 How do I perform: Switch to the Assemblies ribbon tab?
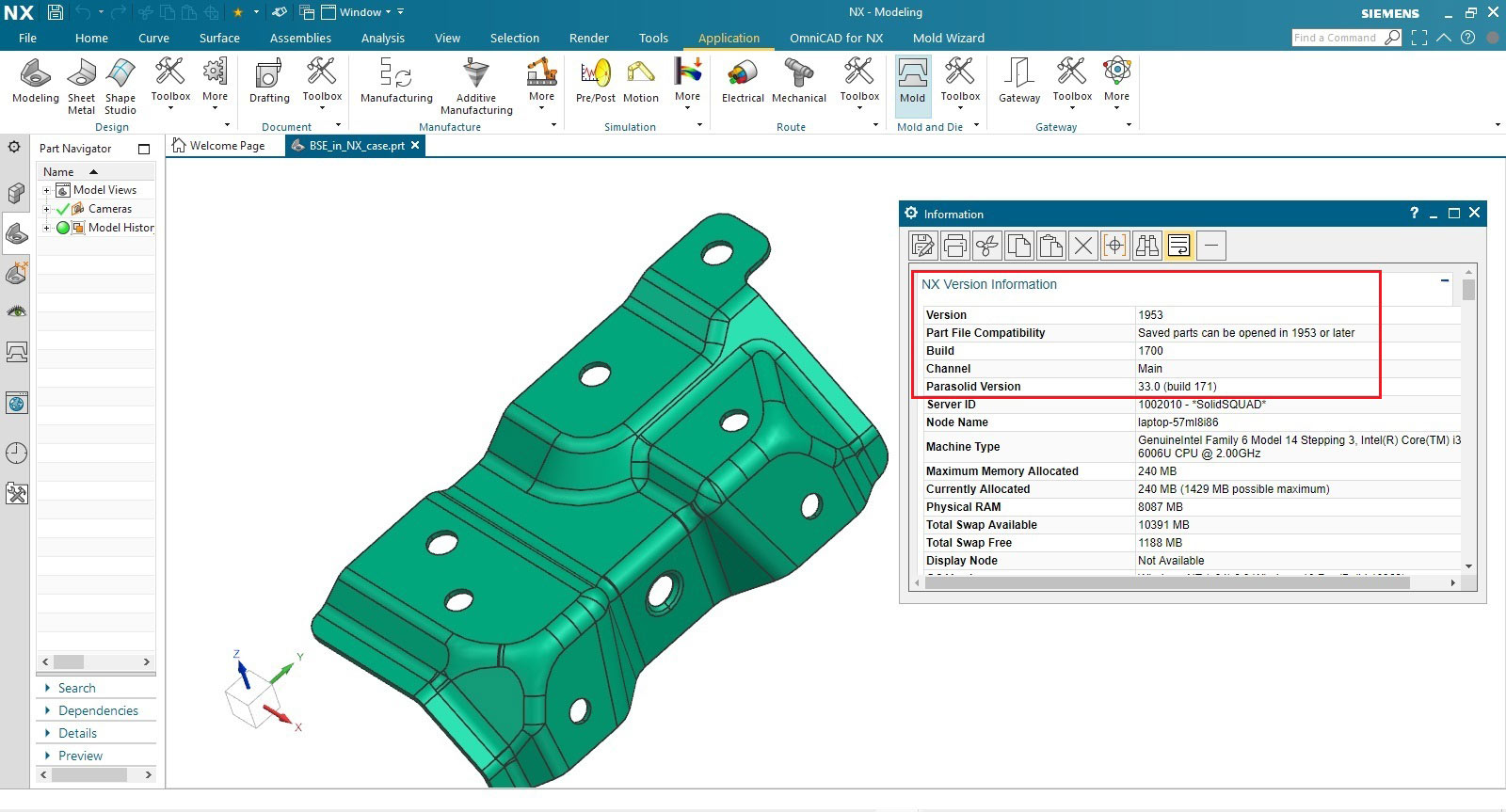coord(300,38)
